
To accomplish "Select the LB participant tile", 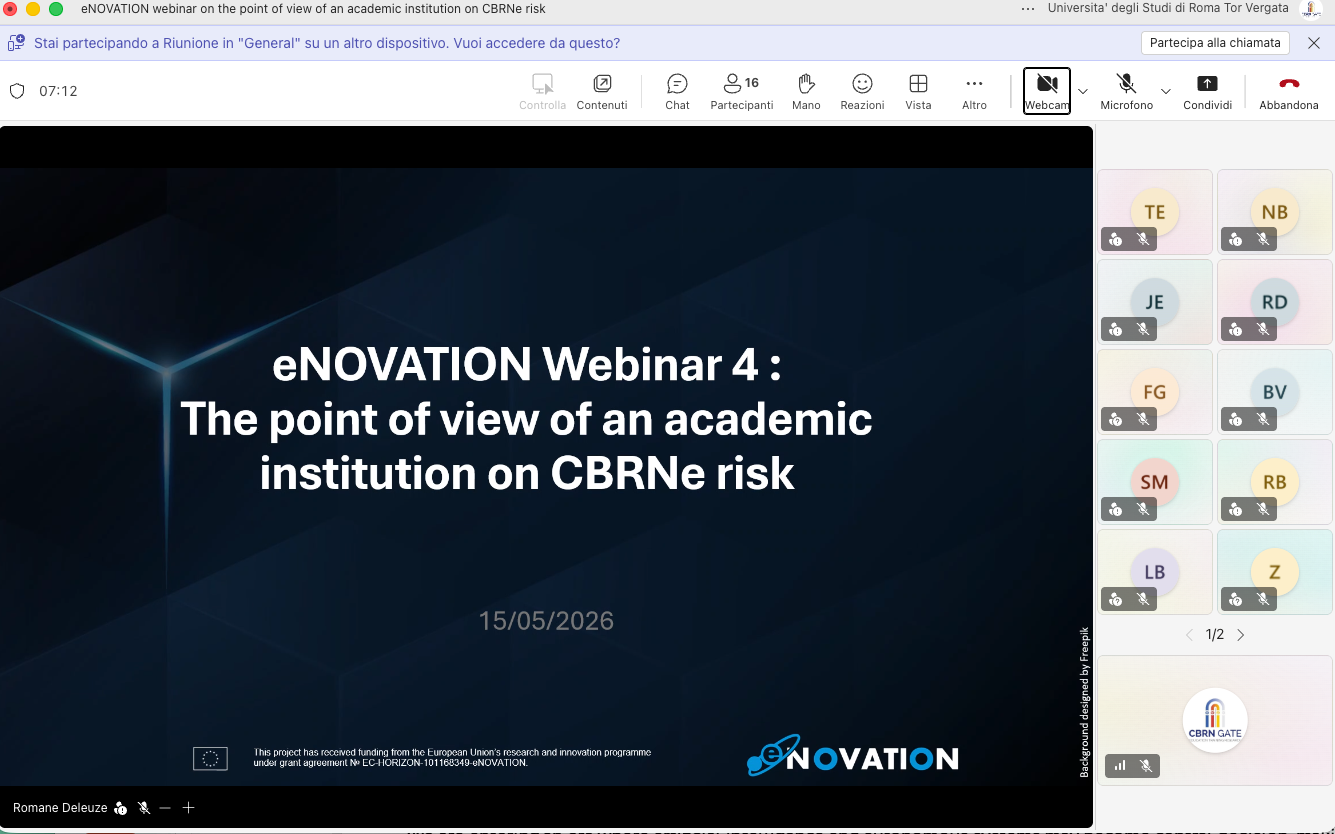I will click(1155, 572).
